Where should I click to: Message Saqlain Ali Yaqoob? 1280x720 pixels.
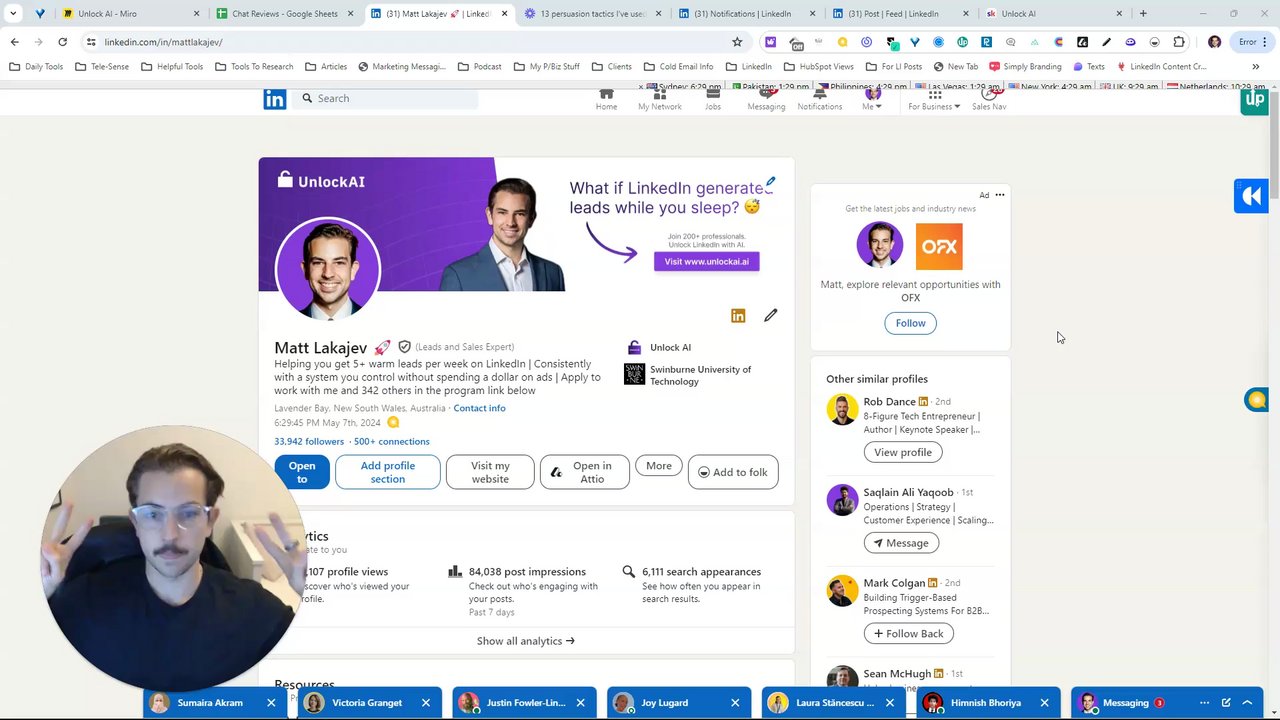coord(903,543)
